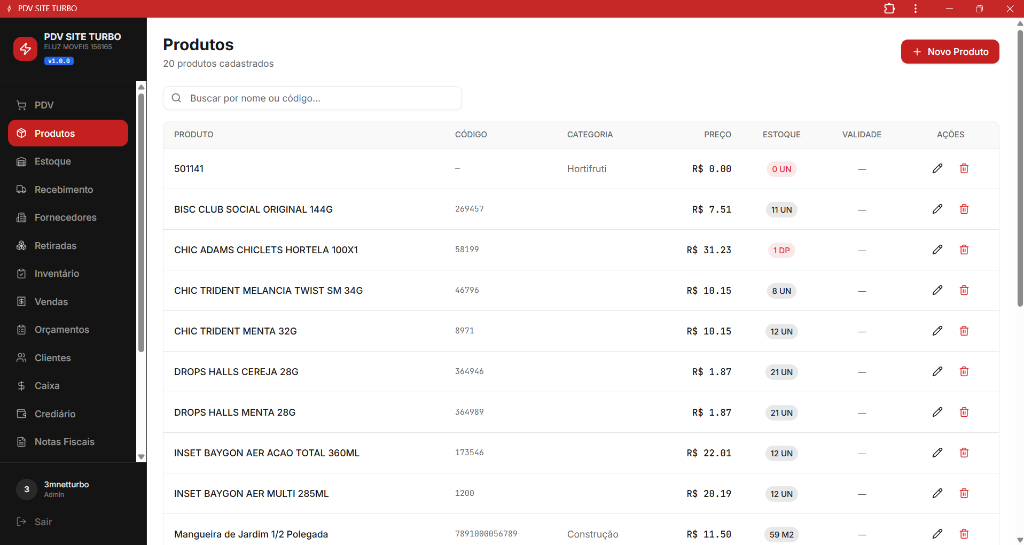Edit CHIC ADAMS CHICLETS HORTELA product
The image size is (1024, 545).
(x=937, y=249)
